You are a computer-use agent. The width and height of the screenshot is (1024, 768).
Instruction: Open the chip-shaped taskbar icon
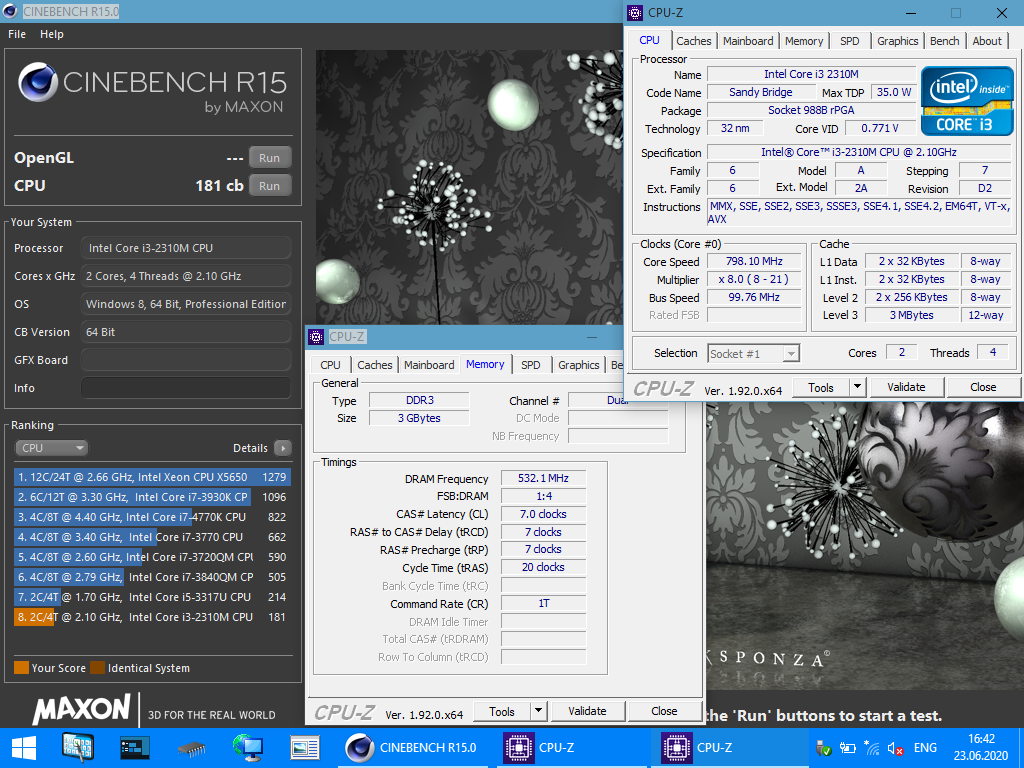point(191,748)
